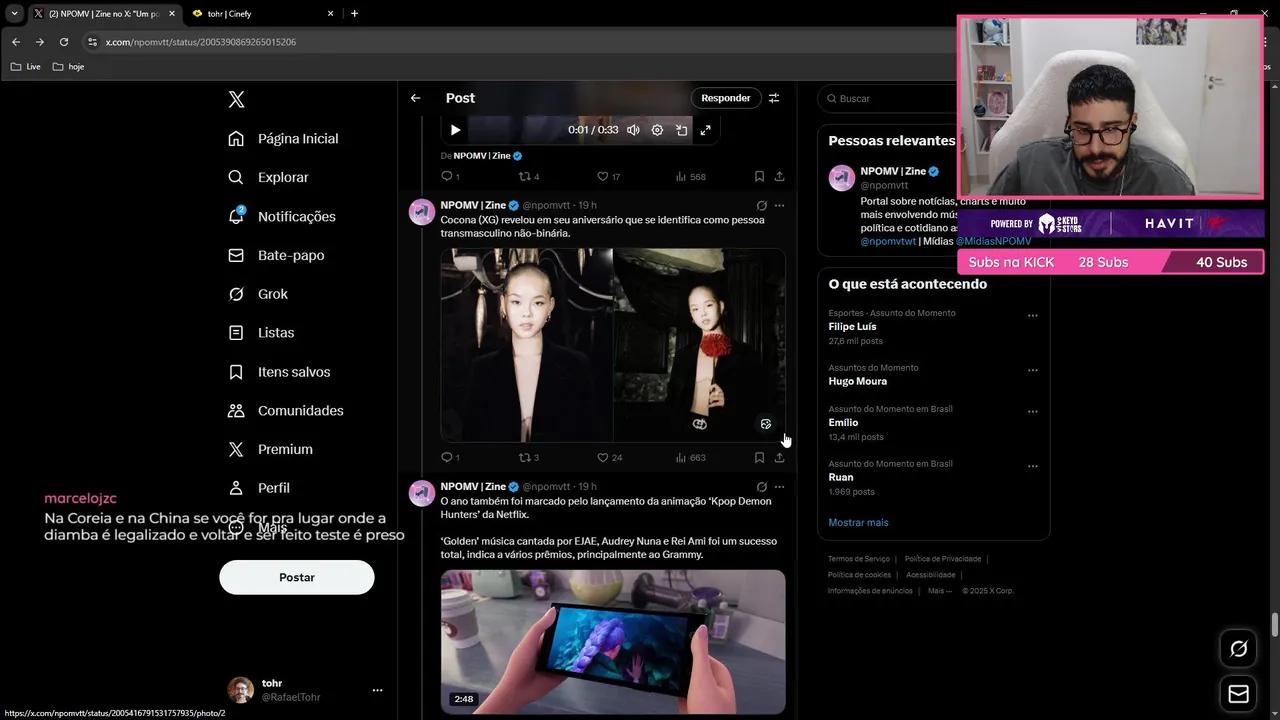Open the Live bookmark folder

click(x=26, y=67)
